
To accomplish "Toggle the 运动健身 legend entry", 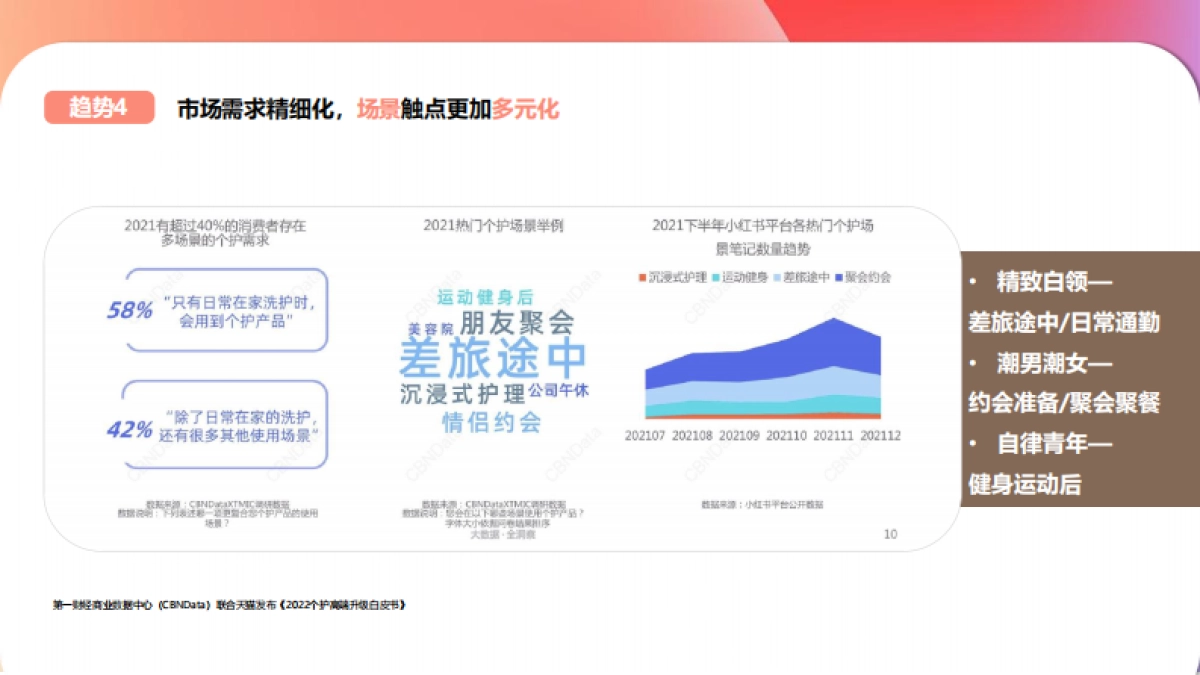I will pyautogui.click(x=740, y=279).
